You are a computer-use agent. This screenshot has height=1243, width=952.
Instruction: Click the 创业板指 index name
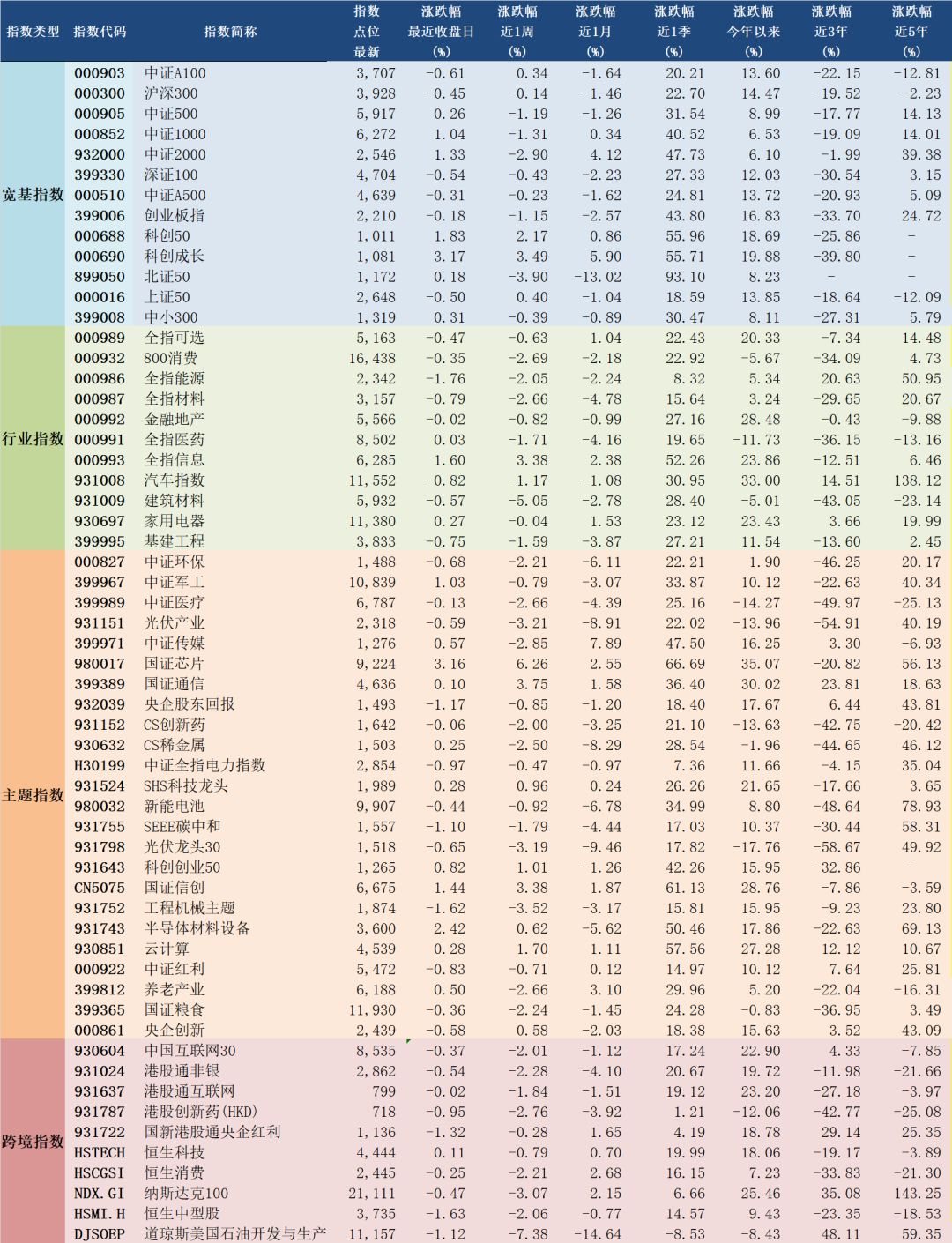175,216
